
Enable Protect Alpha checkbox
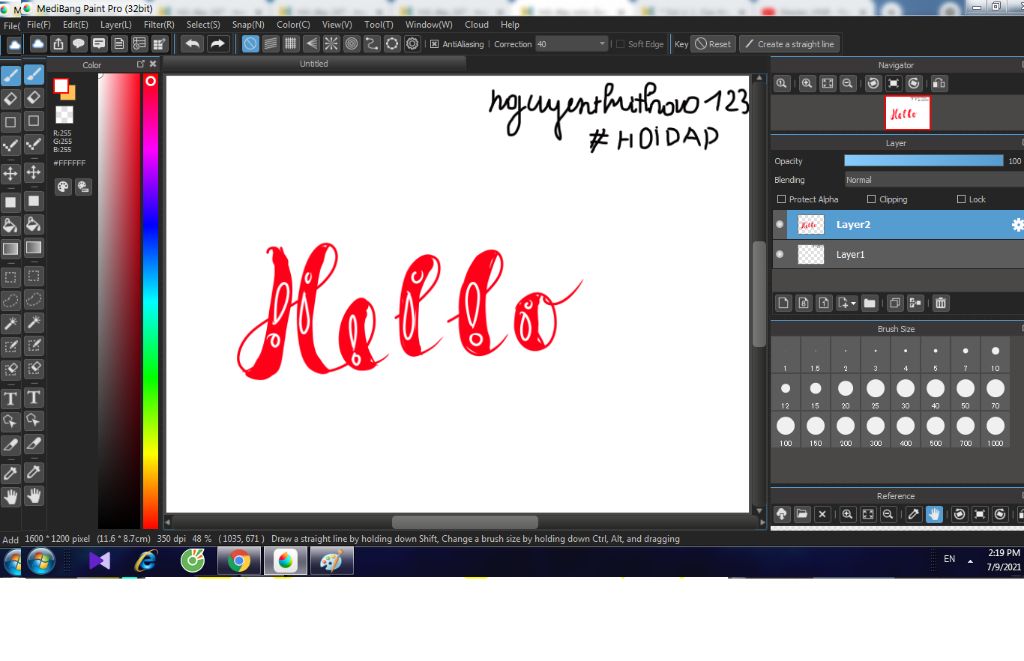(x=781, y=199)
